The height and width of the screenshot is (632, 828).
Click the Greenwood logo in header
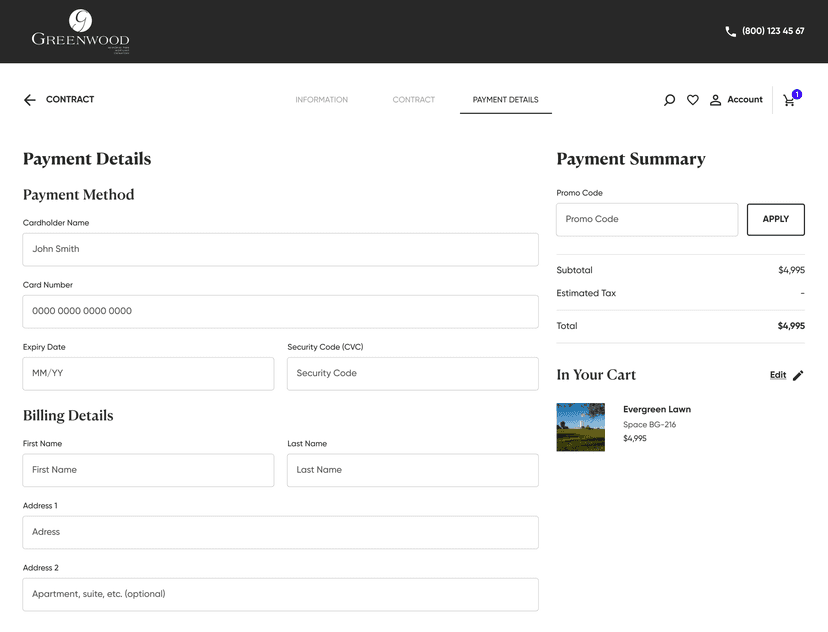click(x=80, y=31)
